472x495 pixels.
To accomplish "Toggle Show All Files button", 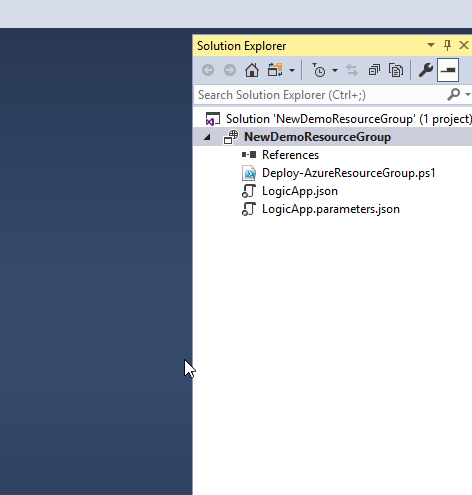I will [x=396, y=70].
